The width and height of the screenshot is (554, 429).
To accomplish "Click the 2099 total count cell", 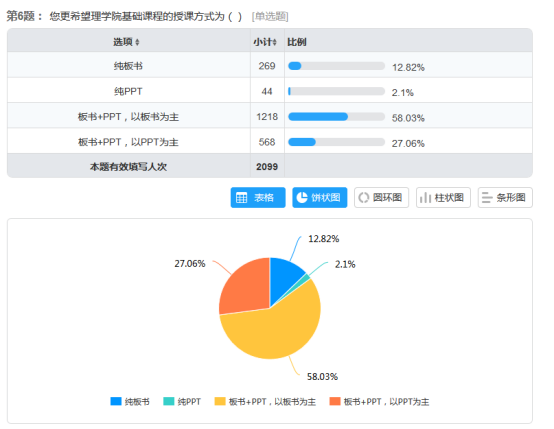I will 267,166.
